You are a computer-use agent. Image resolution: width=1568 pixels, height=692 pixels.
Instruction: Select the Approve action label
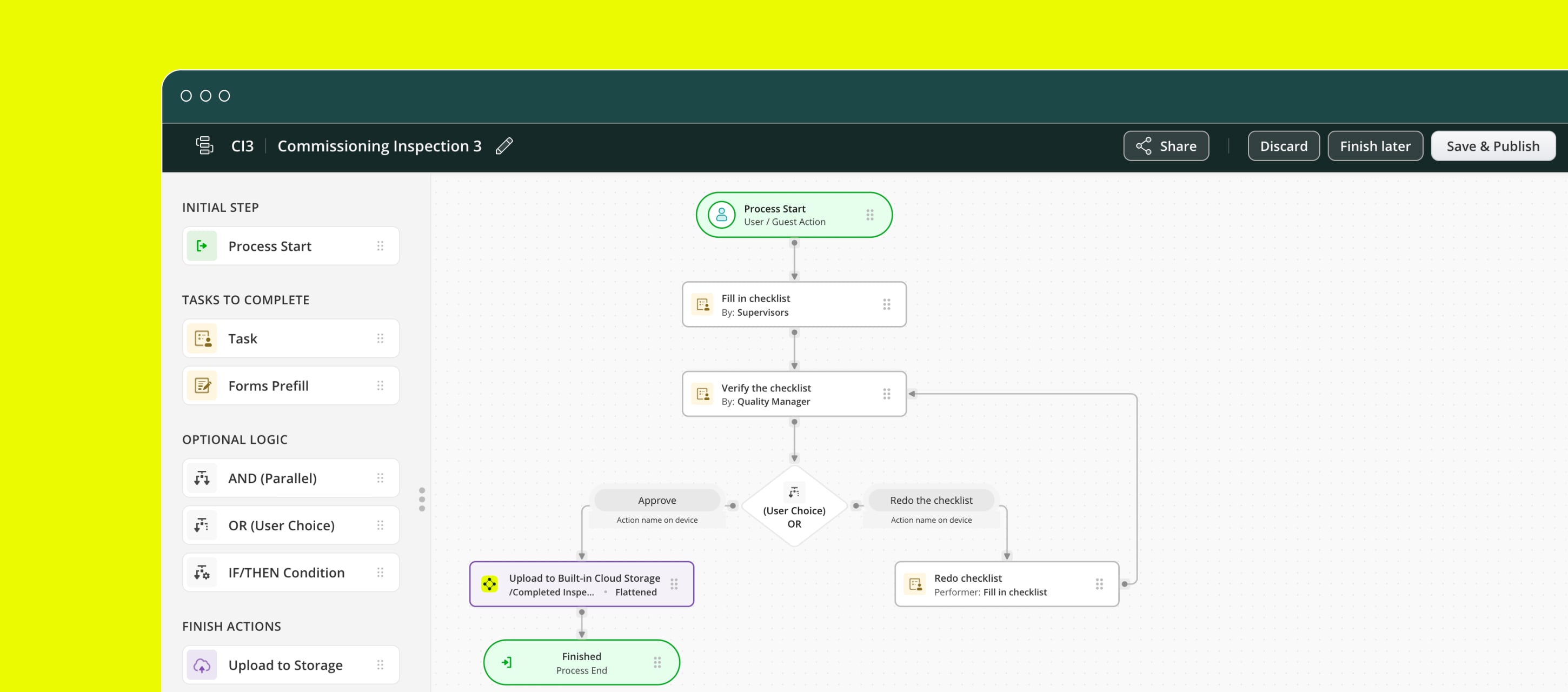click(x=657, y=500)
